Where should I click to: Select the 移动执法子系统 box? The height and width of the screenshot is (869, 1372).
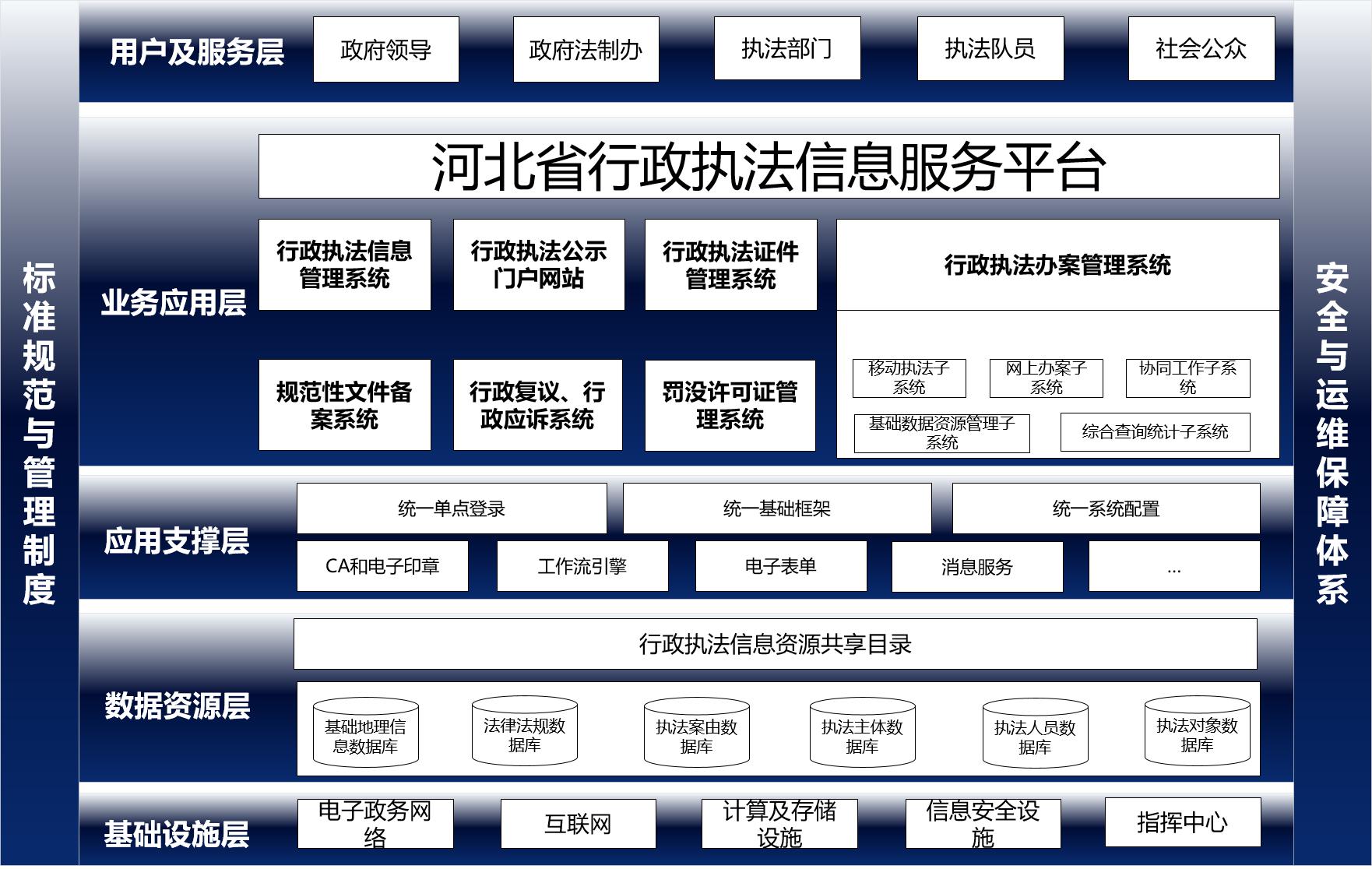pyautogui.click(x=909, y=378)
